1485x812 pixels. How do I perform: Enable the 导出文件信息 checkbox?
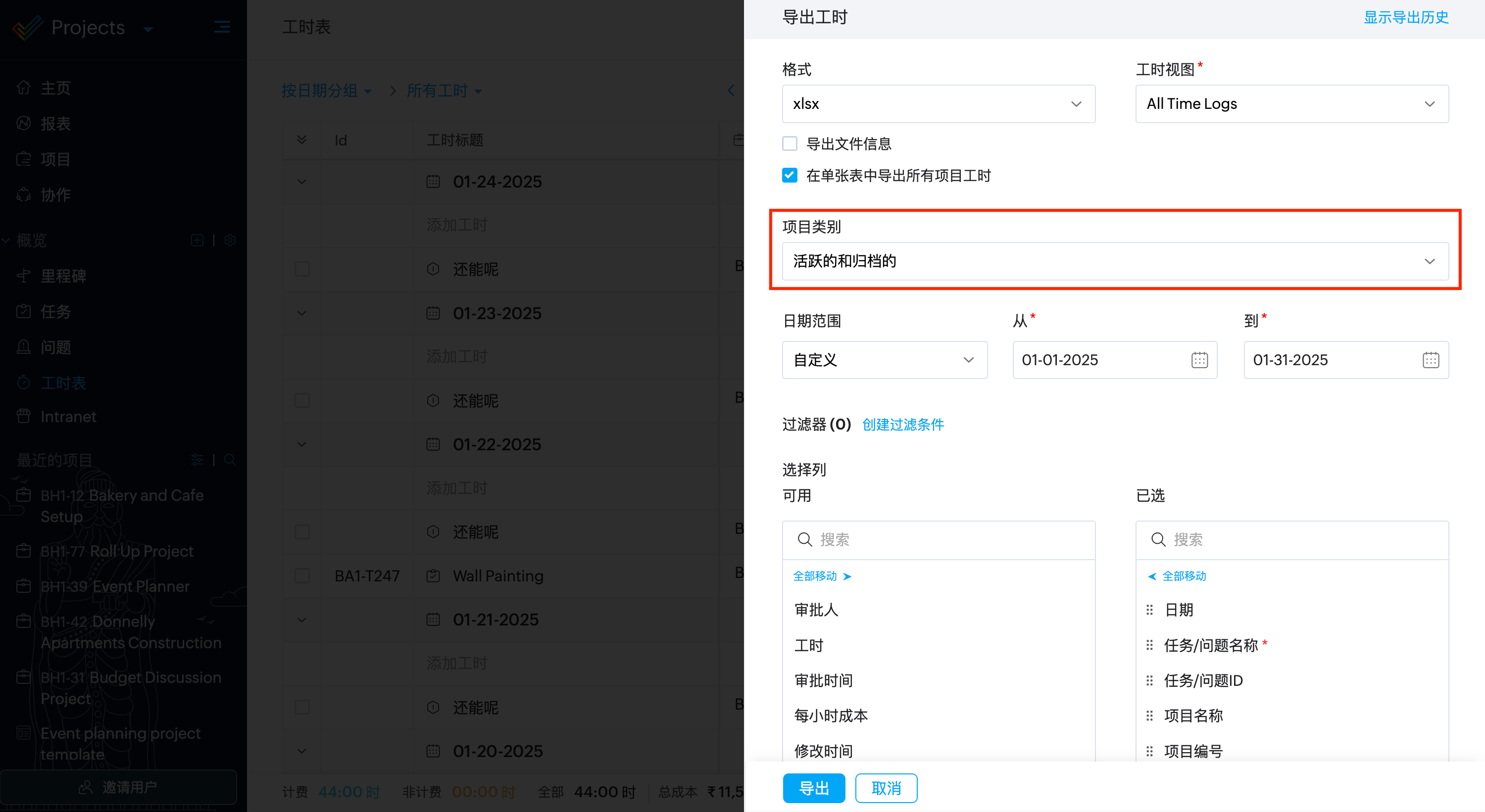[789, 143]
